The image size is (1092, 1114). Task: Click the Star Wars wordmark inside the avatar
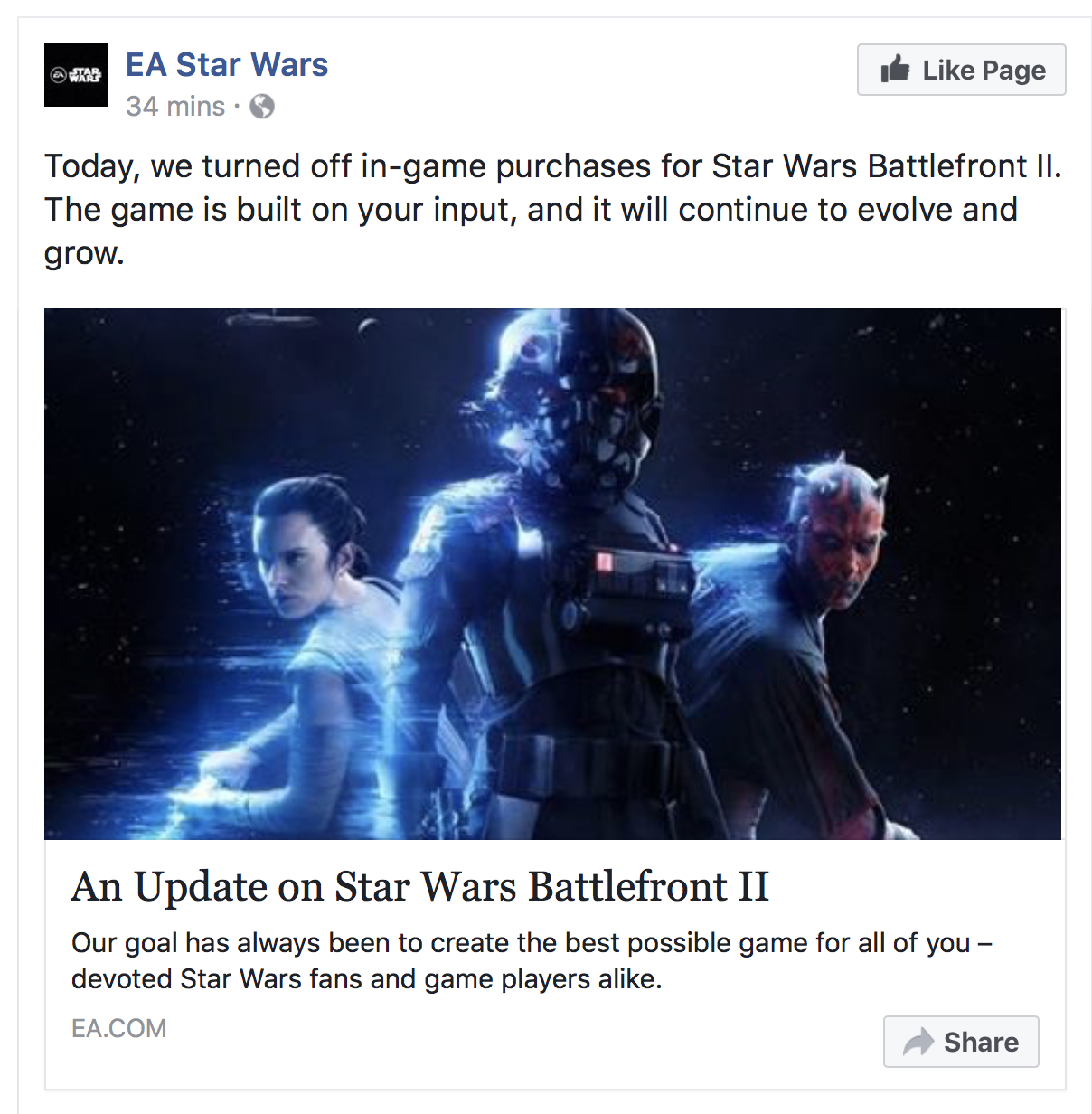click(86, 75)
